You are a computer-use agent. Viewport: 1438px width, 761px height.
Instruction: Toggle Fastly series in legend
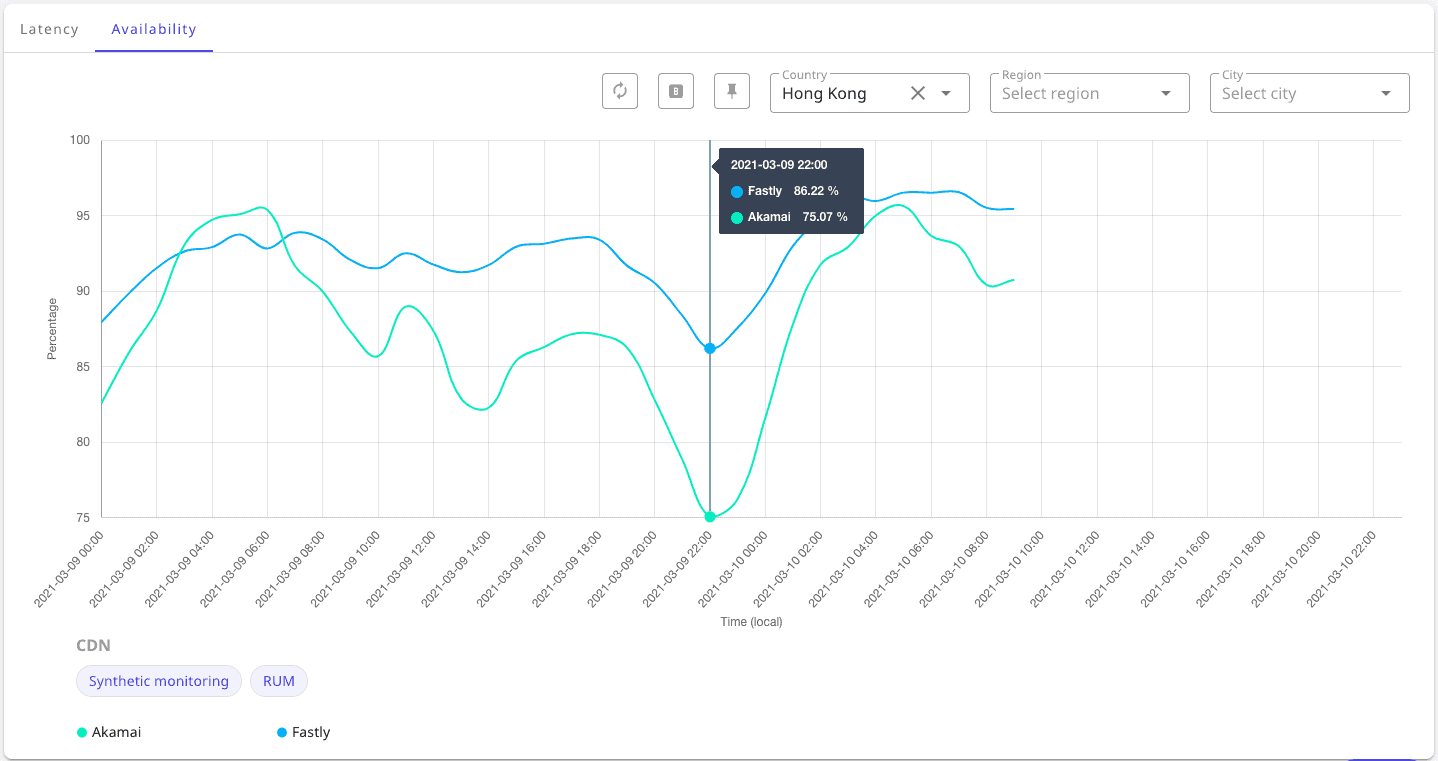(x=303, y=732)
